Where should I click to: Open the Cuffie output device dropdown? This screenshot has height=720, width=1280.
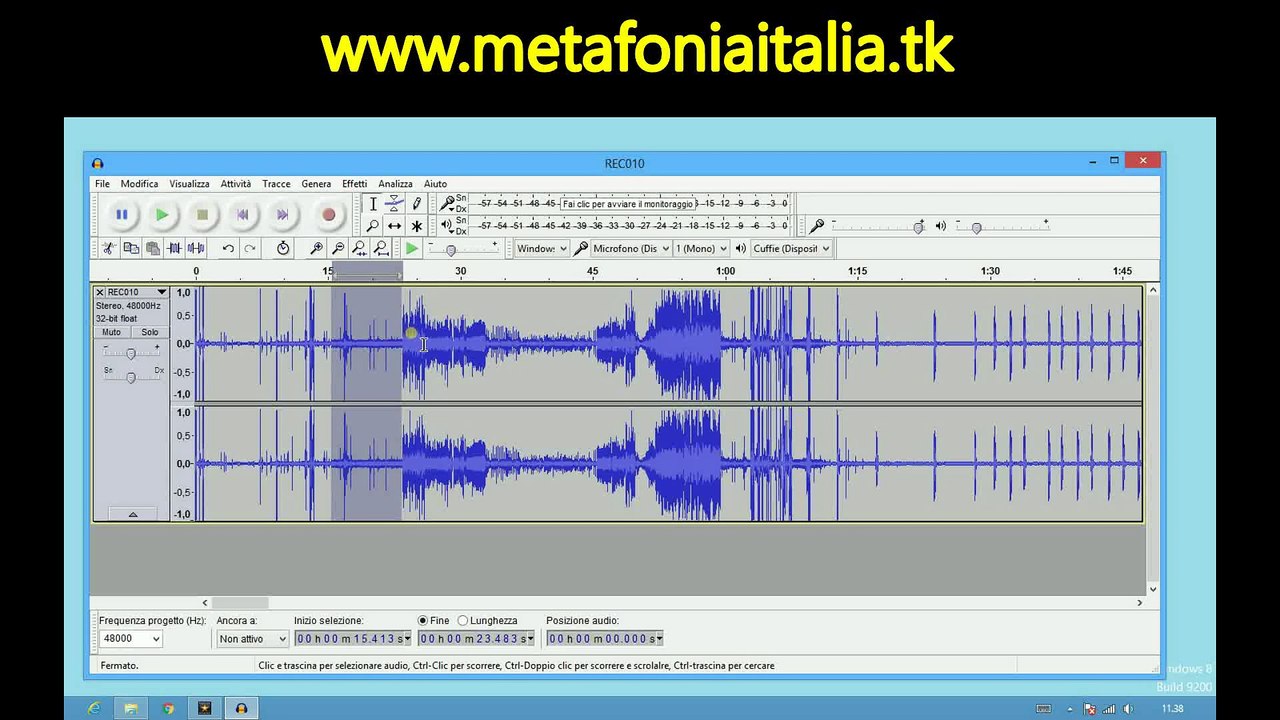click(791, 248)
